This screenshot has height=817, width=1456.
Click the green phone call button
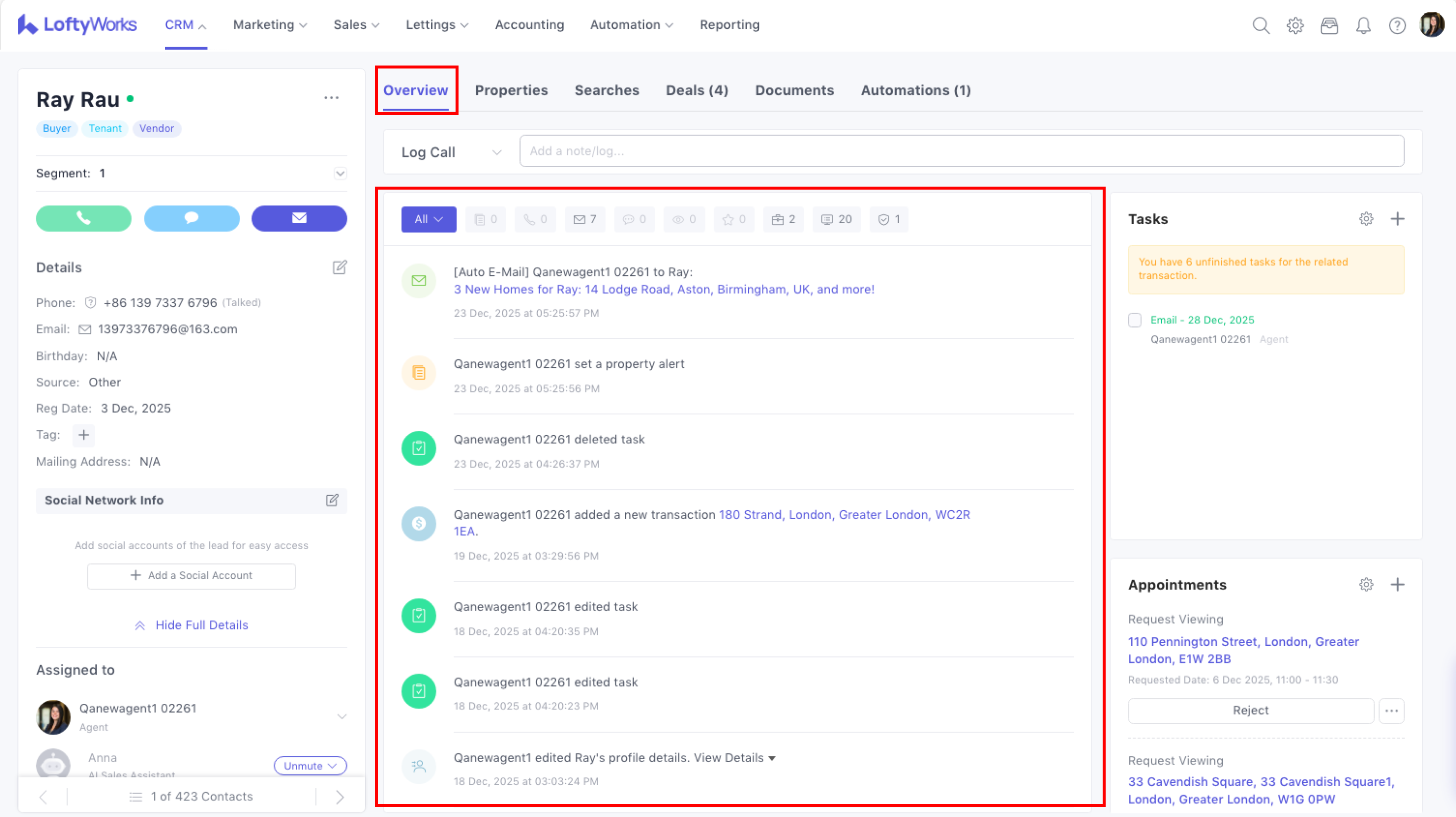[x=84, y=218]
